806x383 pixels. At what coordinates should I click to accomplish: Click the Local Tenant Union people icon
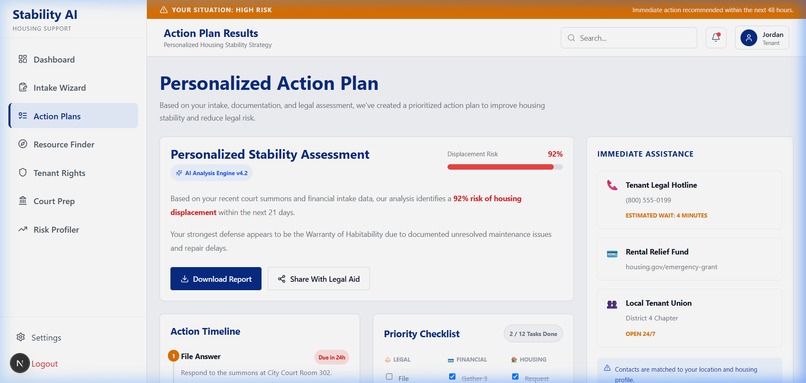pos(612,304)
